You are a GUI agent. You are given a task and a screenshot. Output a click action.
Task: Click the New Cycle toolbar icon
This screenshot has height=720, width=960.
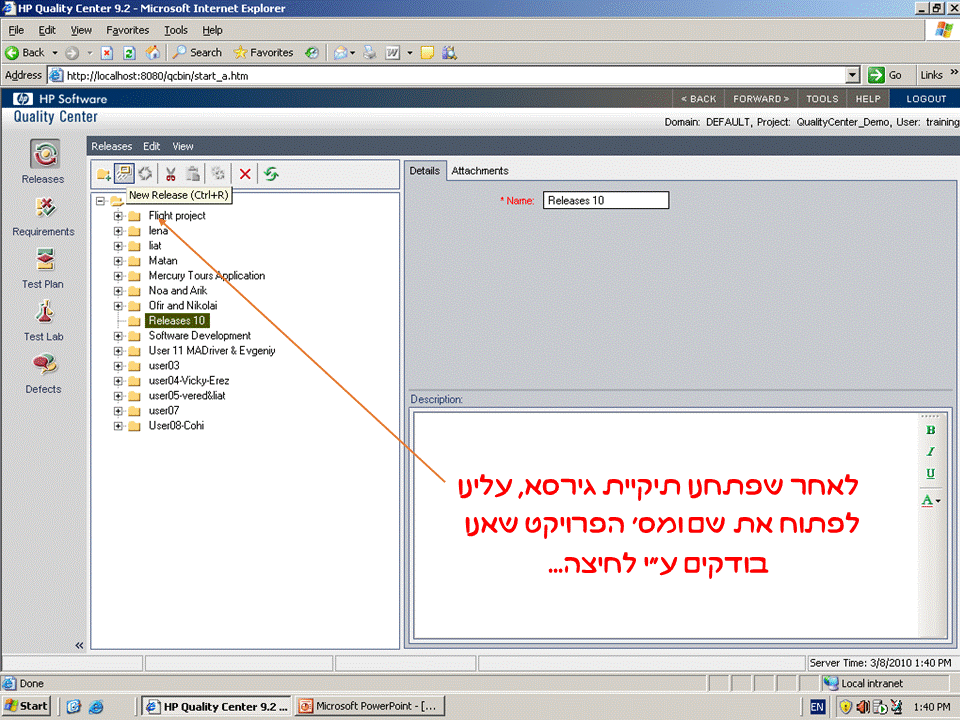(145, 174)
